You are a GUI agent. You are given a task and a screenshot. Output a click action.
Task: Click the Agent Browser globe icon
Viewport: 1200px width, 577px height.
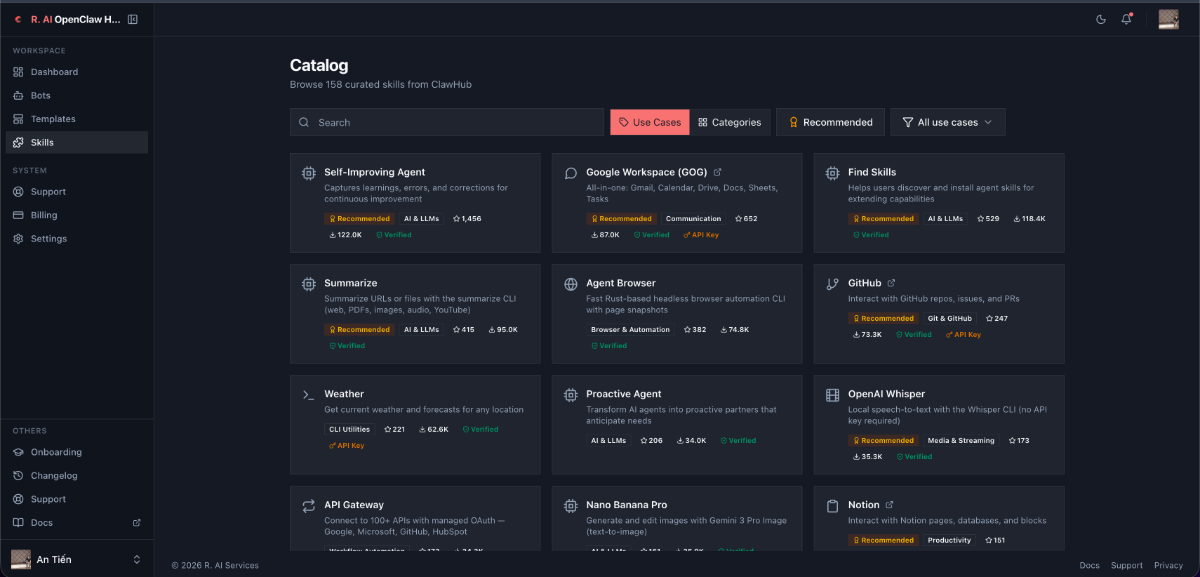point(571,284)
